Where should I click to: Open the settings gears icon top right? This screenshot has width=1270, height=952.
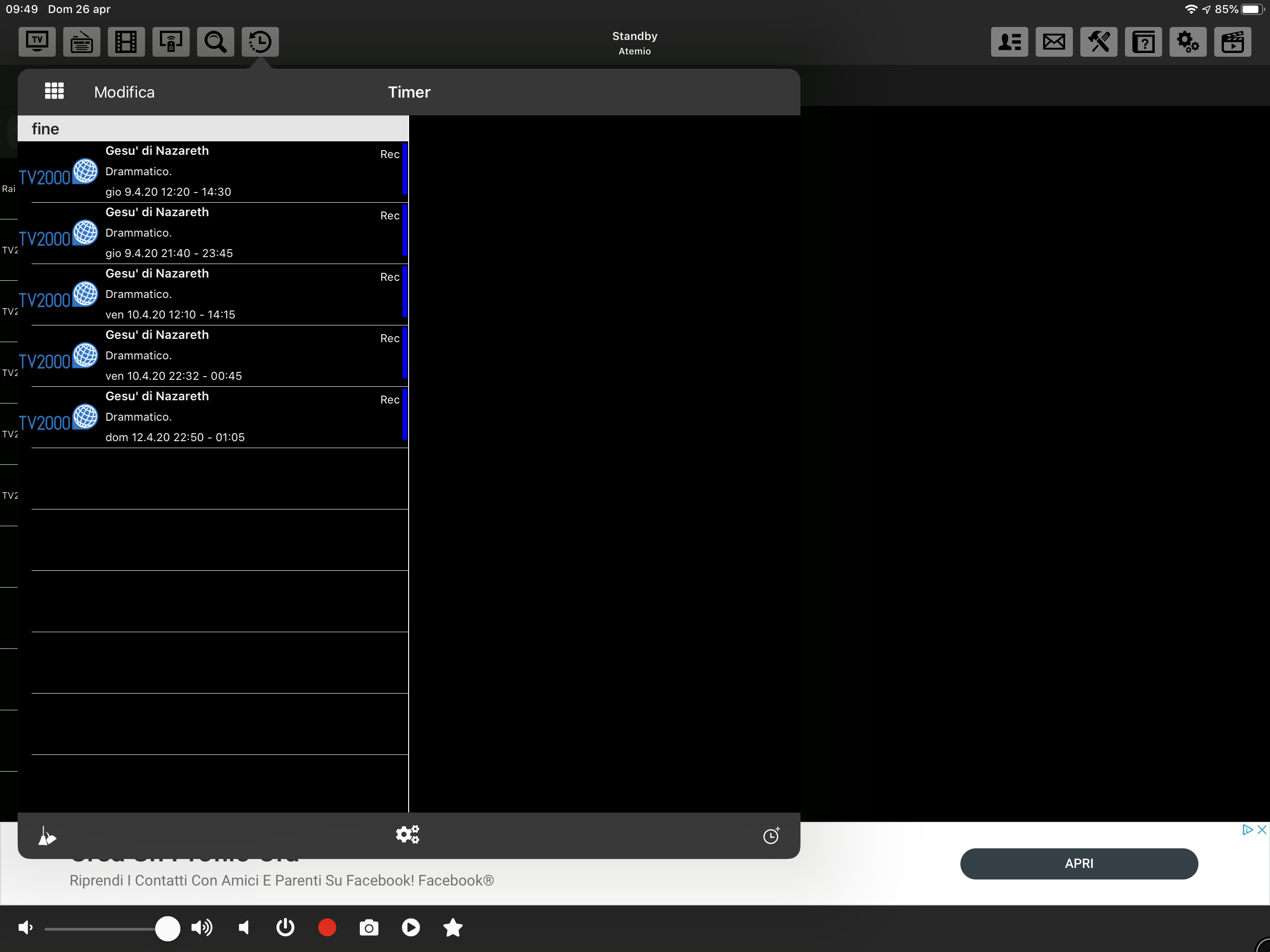pos(1187,41)
